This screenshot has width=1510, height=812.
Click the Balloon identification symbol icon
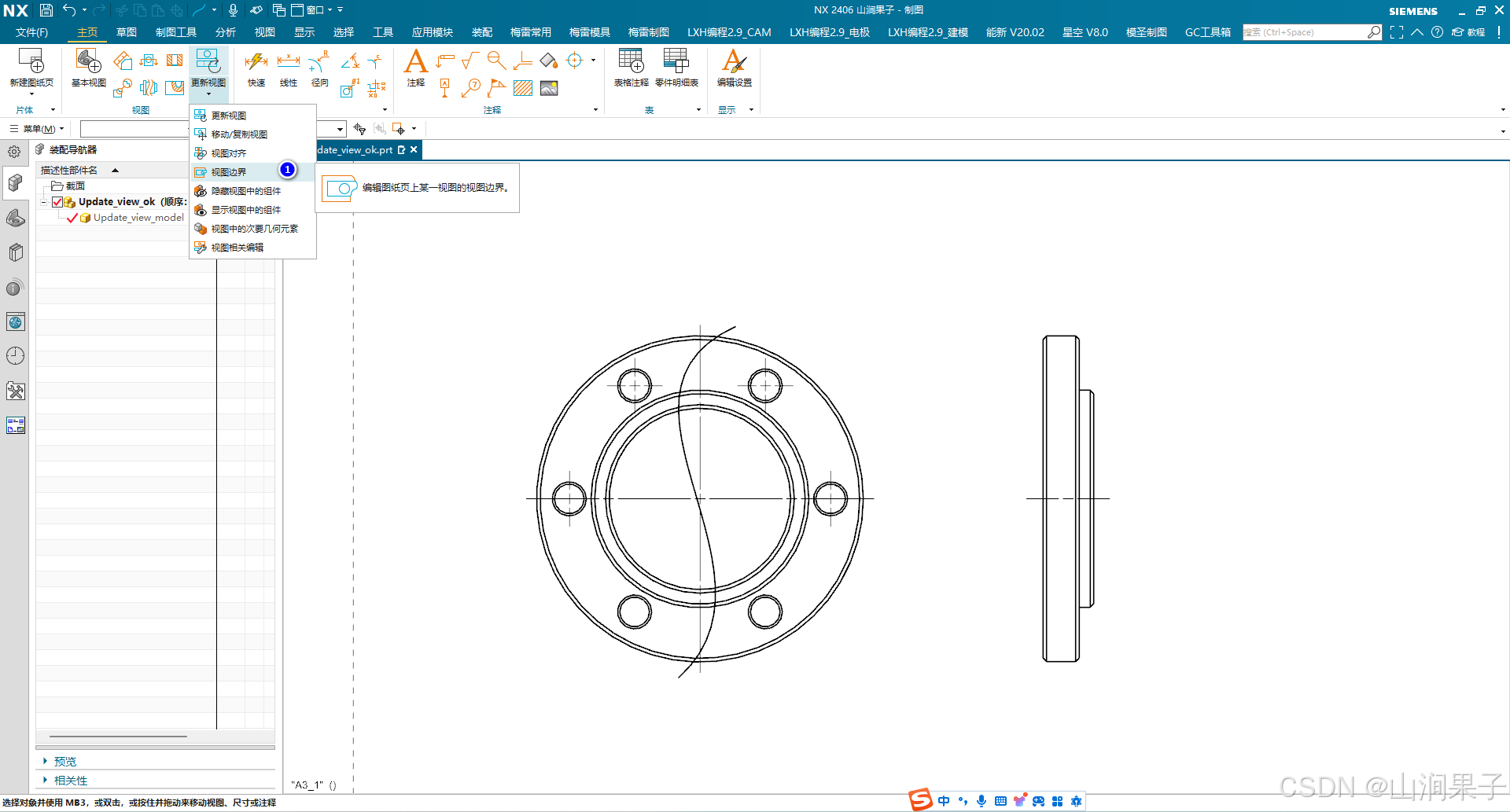[471, 88]
